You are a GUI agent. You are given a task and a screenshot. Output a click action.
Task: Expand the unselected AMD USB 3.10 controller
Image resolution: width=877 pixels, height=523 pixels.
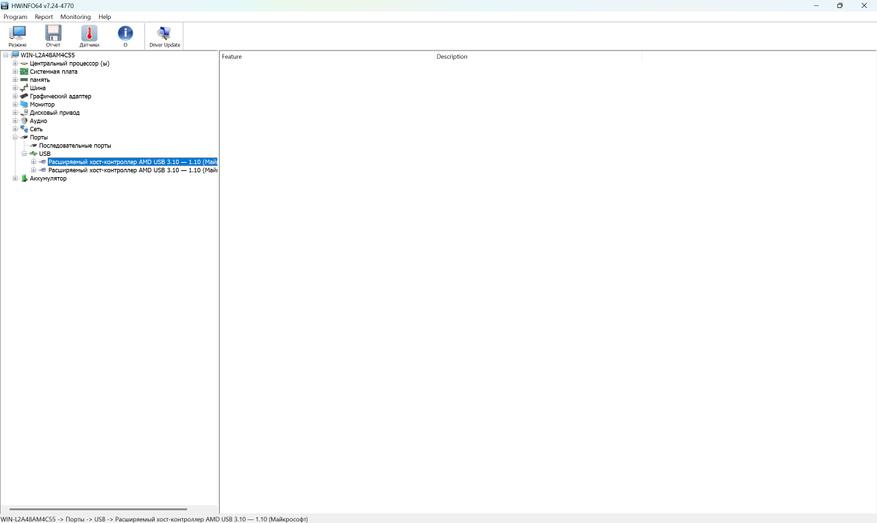point(34,170)
